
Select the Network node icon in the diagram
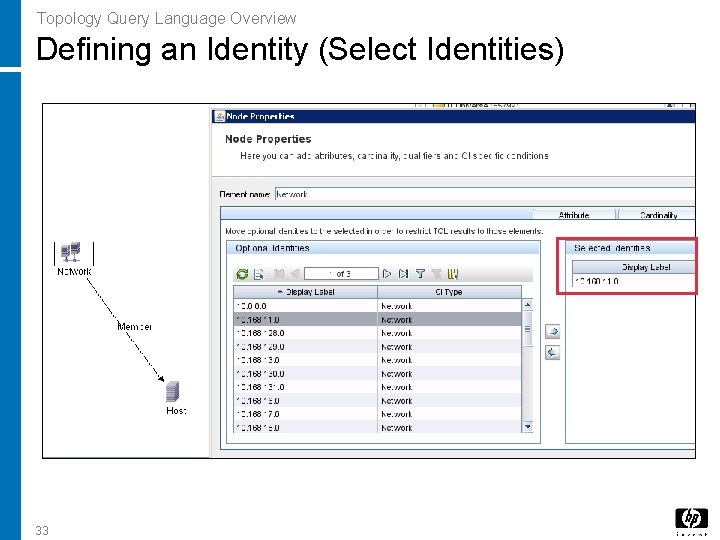(71, 252)
